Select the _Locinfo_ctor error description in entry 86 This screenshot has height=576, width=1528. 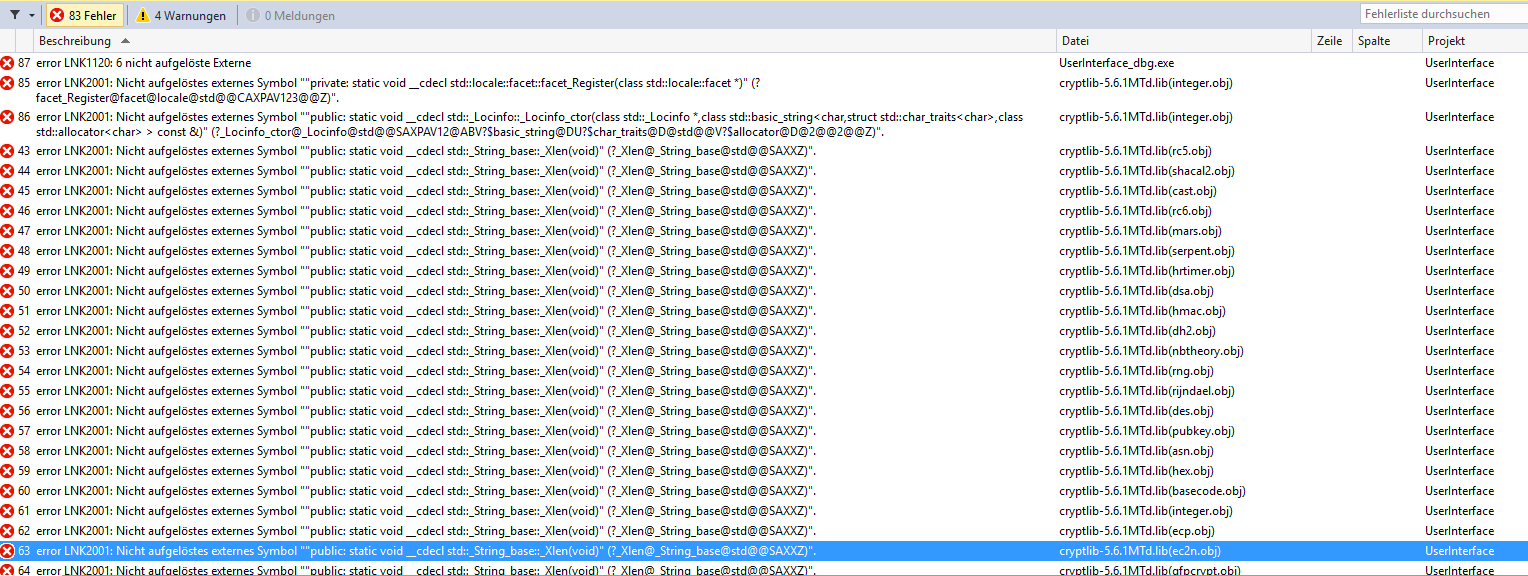530,124
